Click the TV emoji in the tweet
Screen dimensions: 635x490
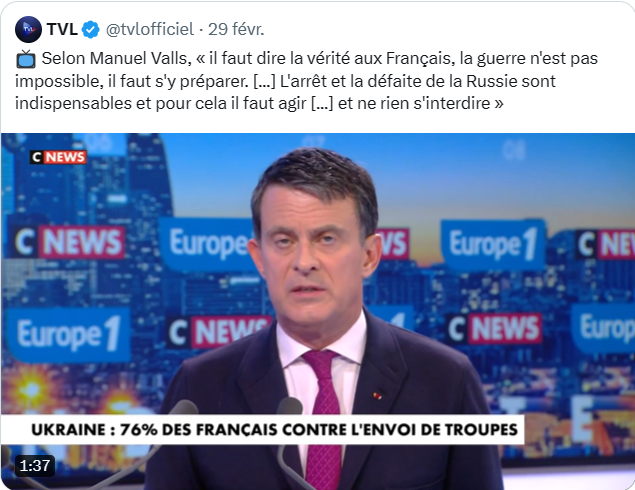click(x=26, y=59)
